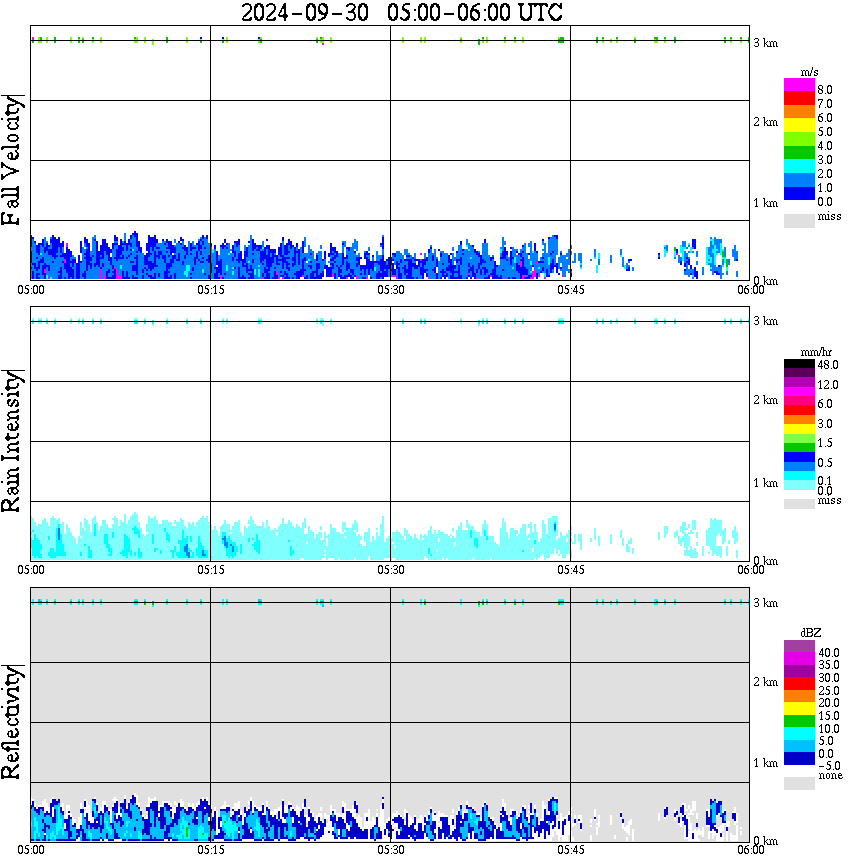Click the dBZ unit label
This screenshot has width=850, height=868.
(811, 633)
